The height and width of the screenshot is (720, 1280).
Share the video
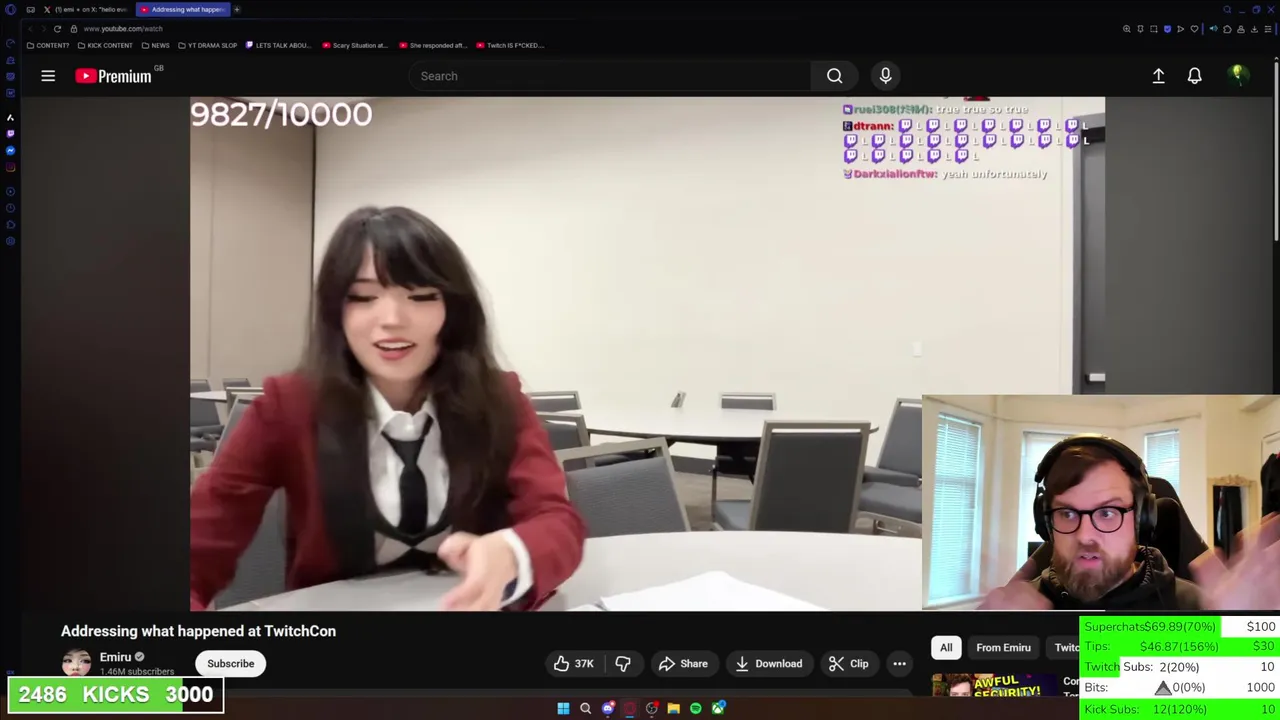tap(683, 664)
